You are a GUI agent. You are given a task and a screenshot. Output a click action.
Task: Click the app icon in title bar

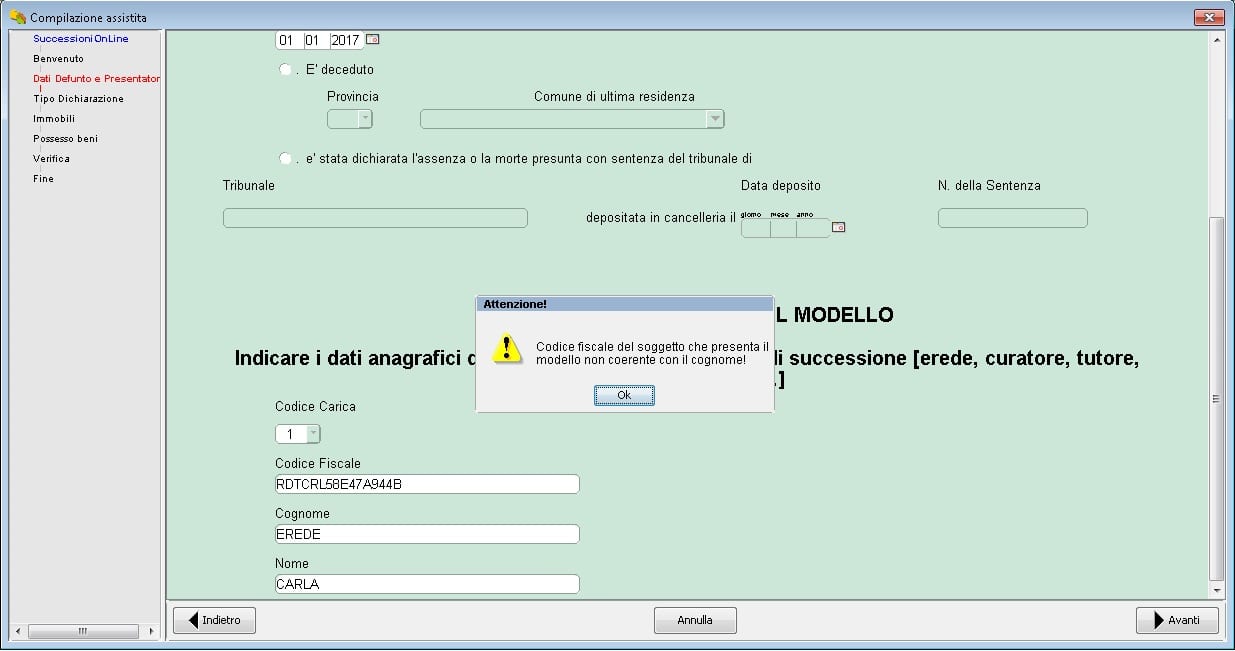[17, 17]
